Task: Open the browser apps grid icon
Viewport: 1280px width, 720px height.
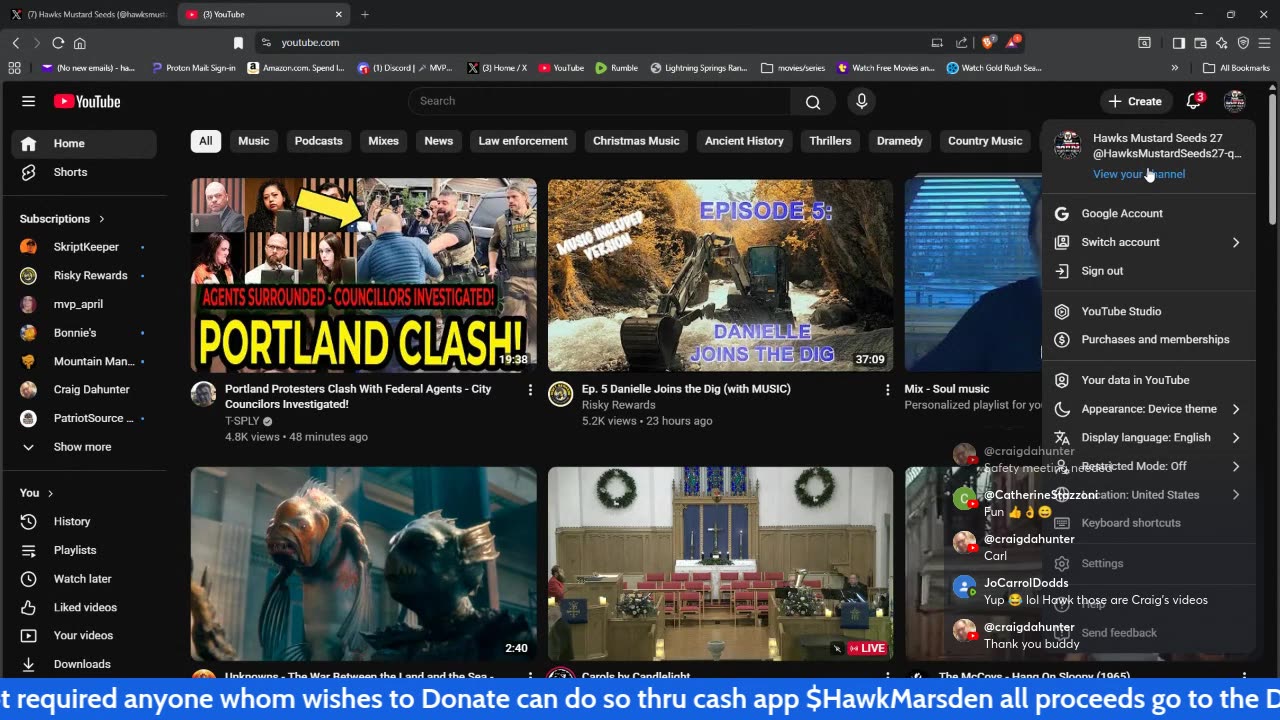Action: [14, 68]
